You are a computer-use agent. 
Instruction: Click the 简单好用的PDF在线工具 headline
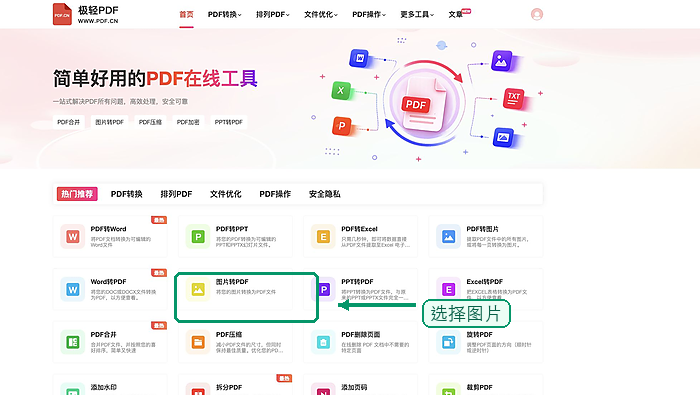point(155,79)
